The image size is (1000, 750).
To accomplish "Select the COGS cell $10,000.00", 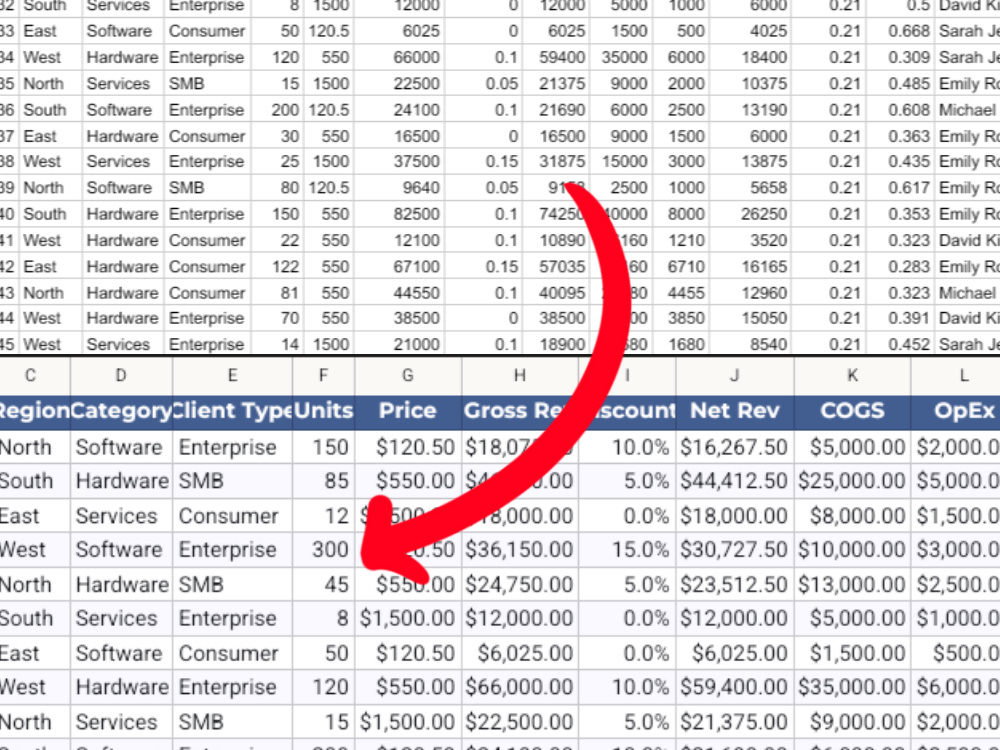I will coord(852,550).
